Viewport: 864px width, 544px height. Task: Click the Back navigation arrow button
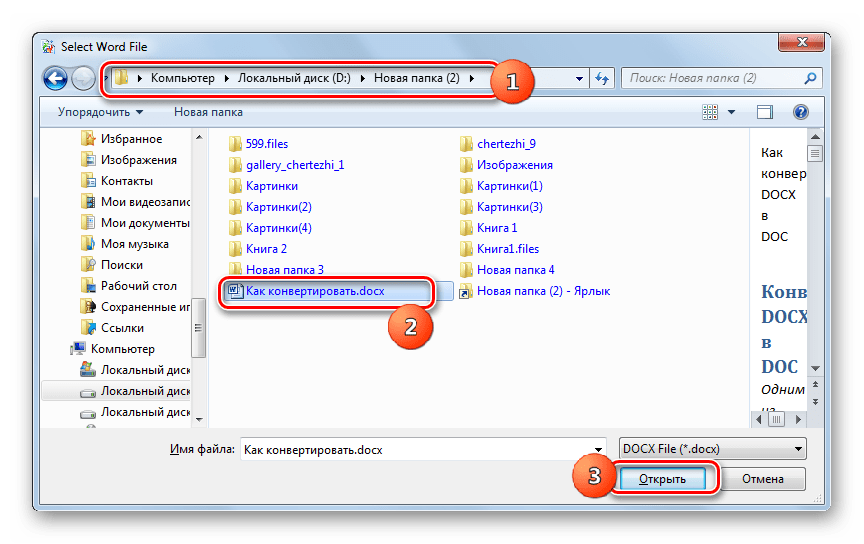point(55,78)
